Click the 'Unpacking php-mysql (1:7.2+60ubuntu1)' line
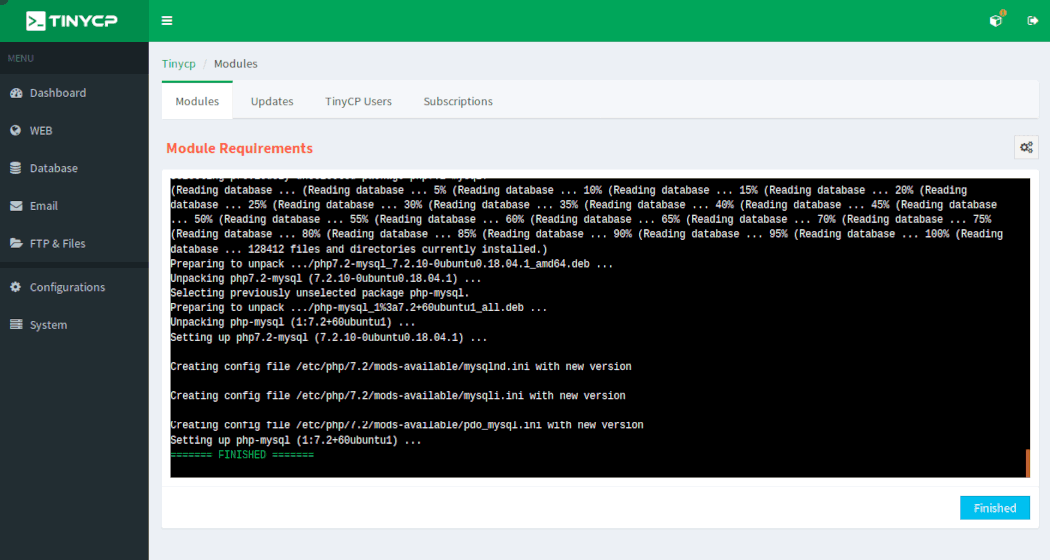Image resolution: width=1050 pixels, height=560 pixels. 293,322
